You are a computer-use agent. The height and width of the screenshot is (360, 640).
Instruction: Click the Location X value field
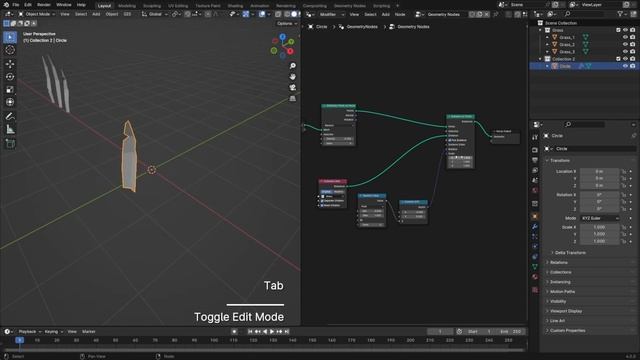tap(600, 171)
